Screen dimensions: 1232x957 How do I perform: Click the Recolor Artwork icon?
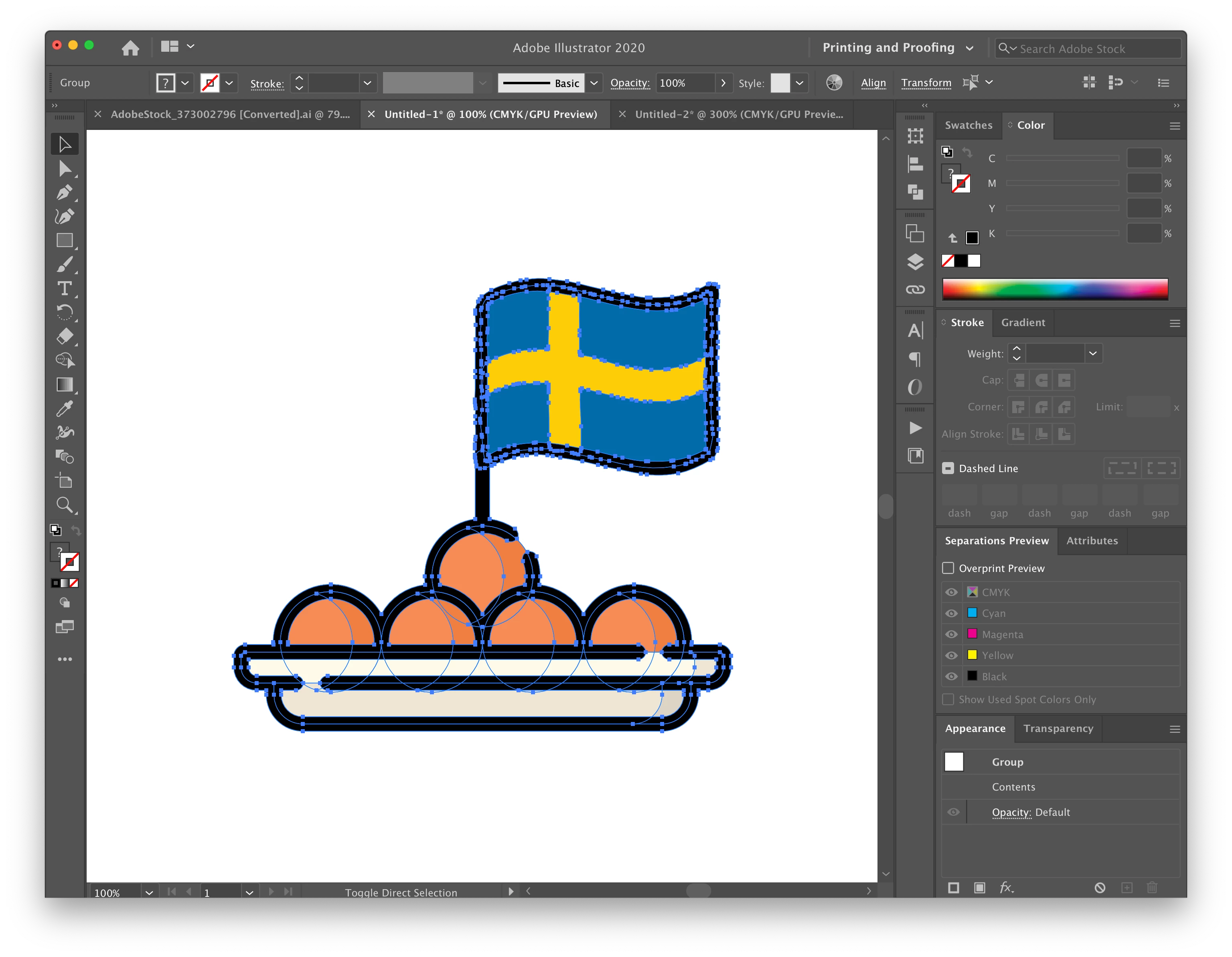(834, 83)
